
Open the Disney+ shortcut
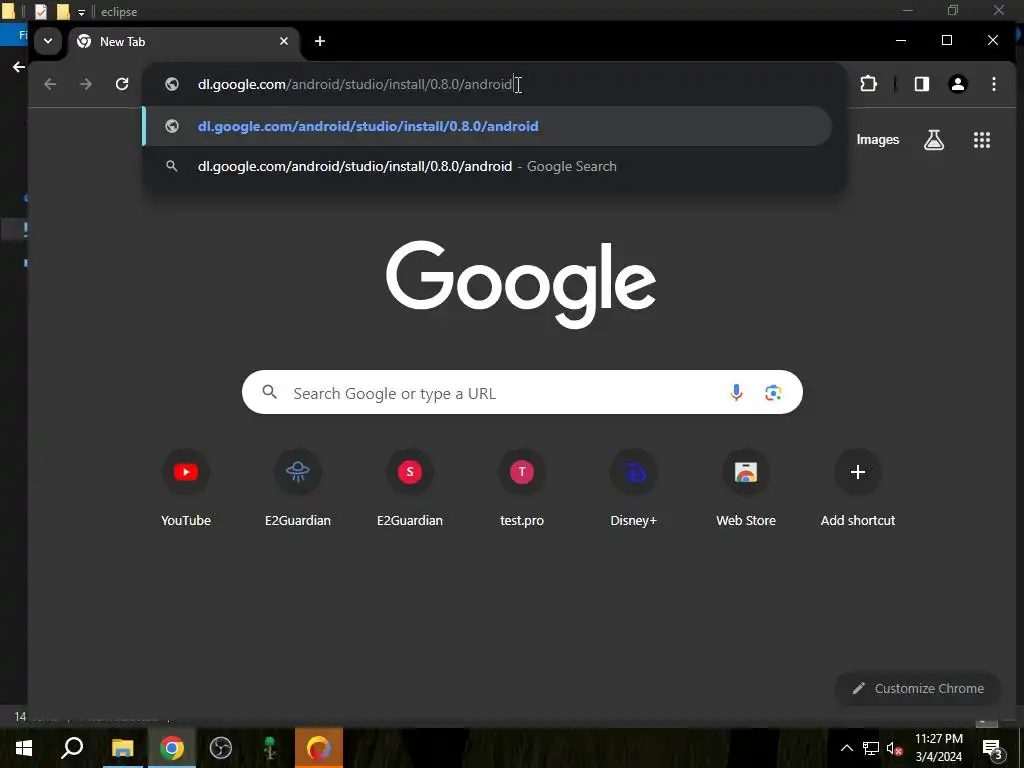click(633, 488)
